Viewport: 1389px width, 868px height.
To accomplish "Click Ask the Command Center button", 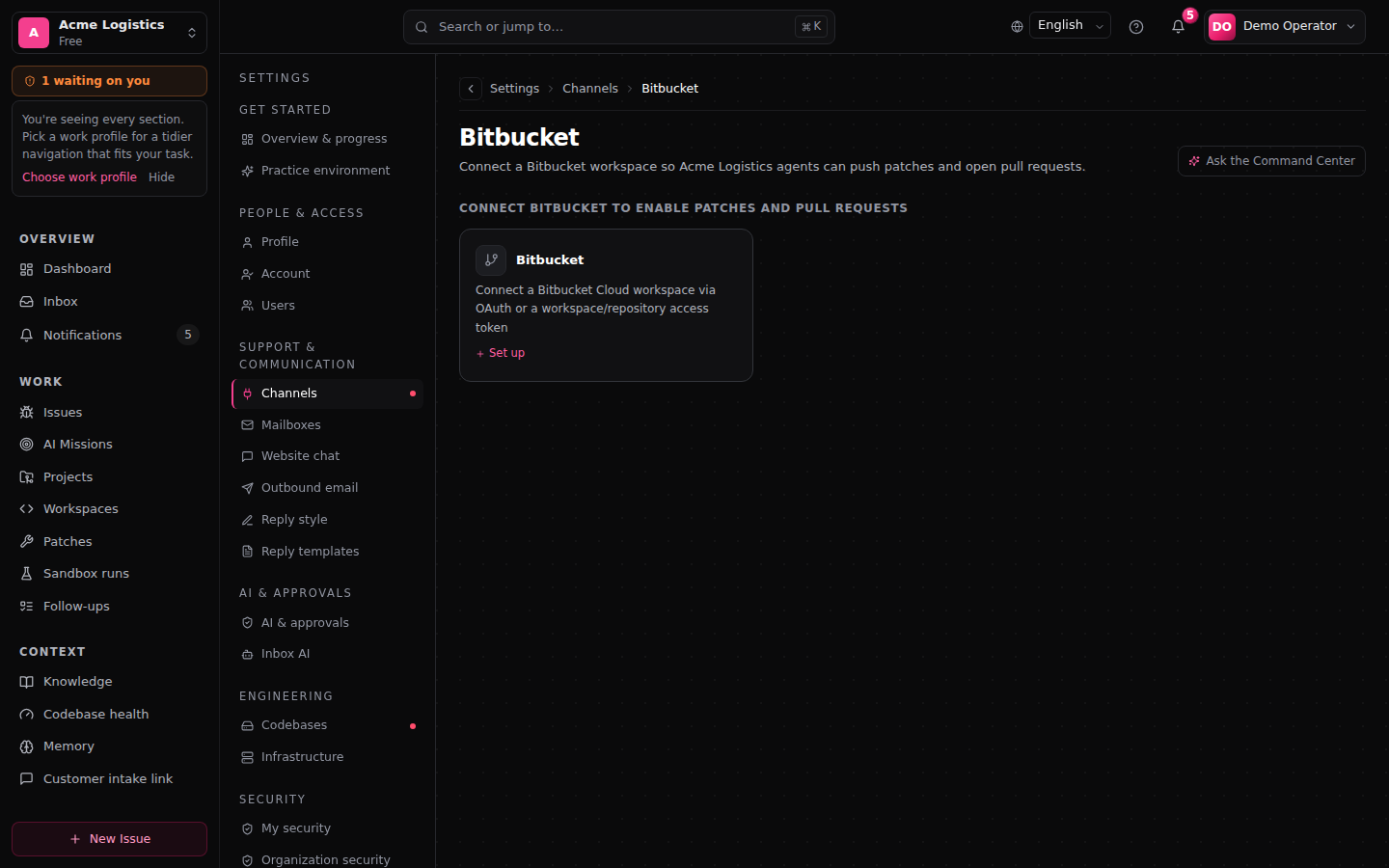I will pyautogui.click(x=1271, y=161).
